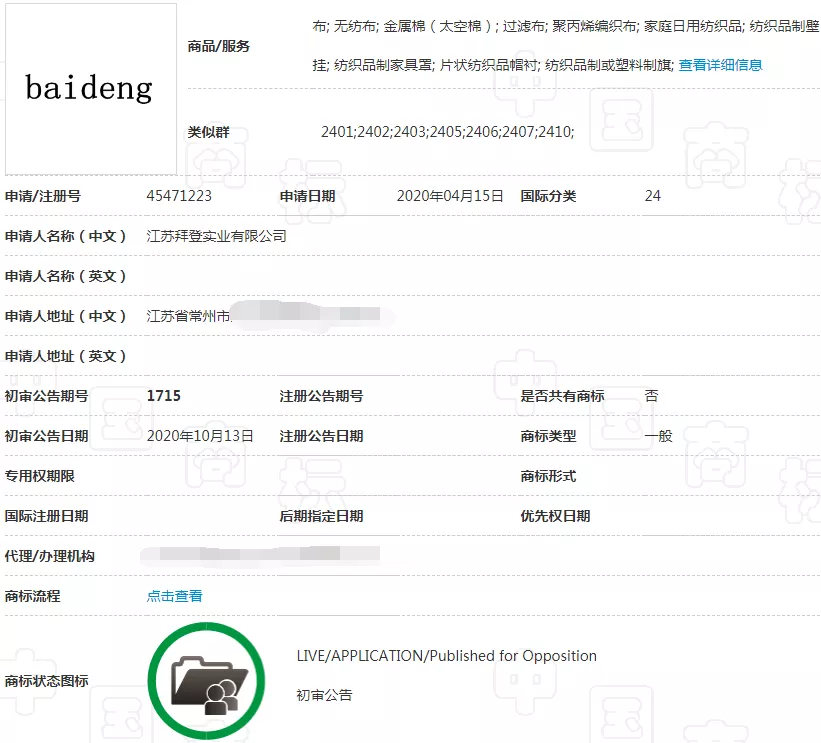Image resolution: width=821 pixels, height=743 pixels.
Task: Click the applicant name 江苏拜登实业有限公司
Action: [x=215, y=236]
